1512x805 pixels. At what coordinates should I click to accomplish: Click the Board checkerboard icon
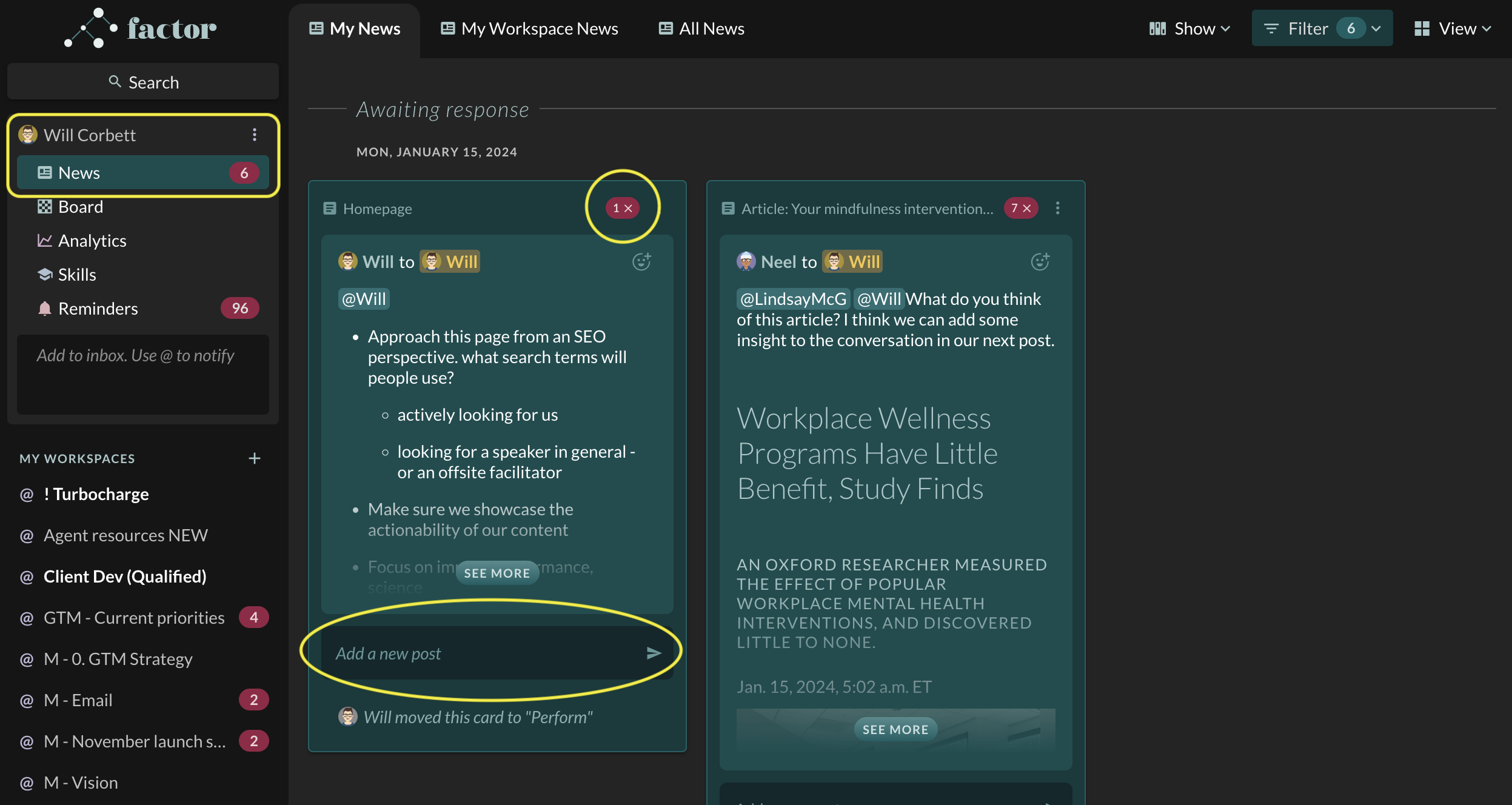coord(44,207)
